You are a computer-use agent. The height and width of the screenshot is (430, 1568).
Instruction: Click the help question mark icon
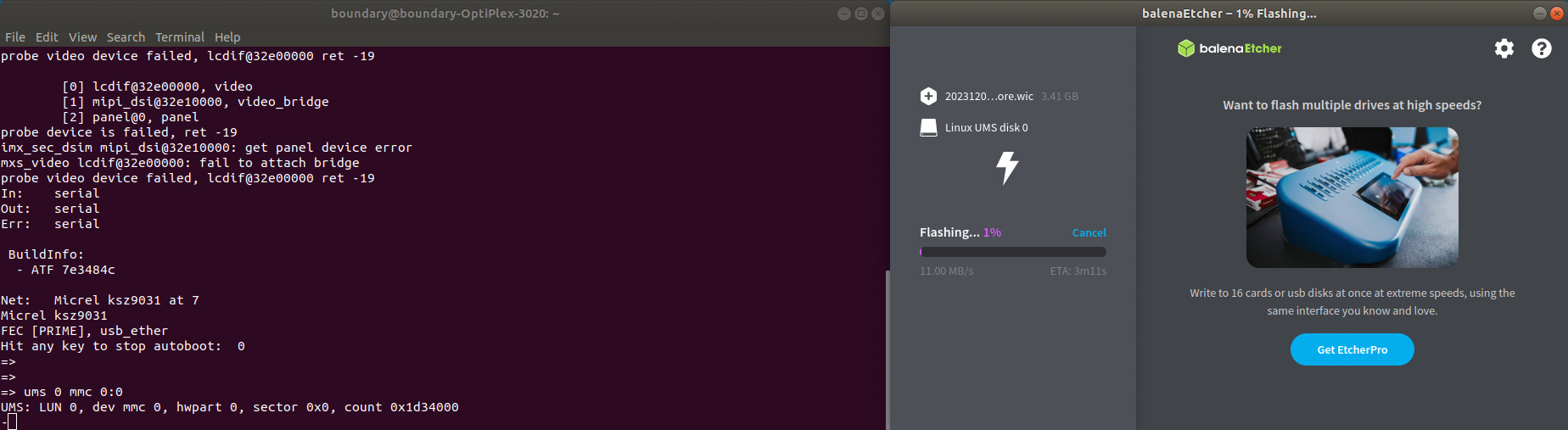(x=1541, y=48)
